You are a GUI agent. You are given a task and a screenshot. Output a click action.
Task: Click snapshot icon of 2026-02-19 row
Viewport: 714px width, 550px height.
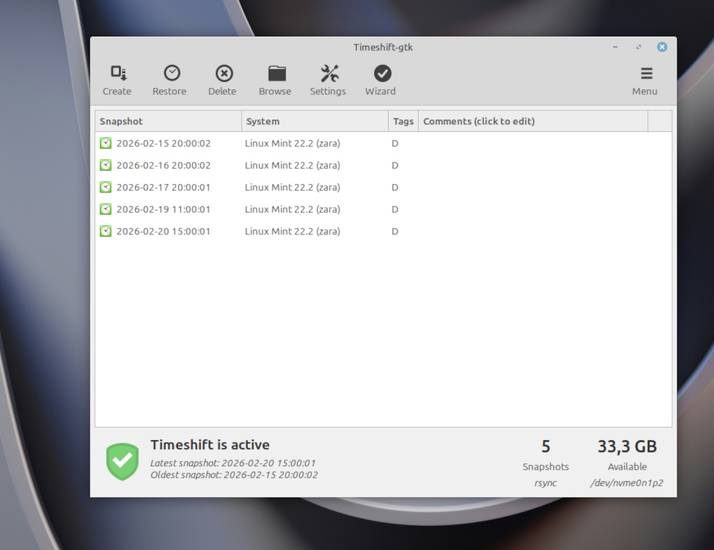(106, 209)
